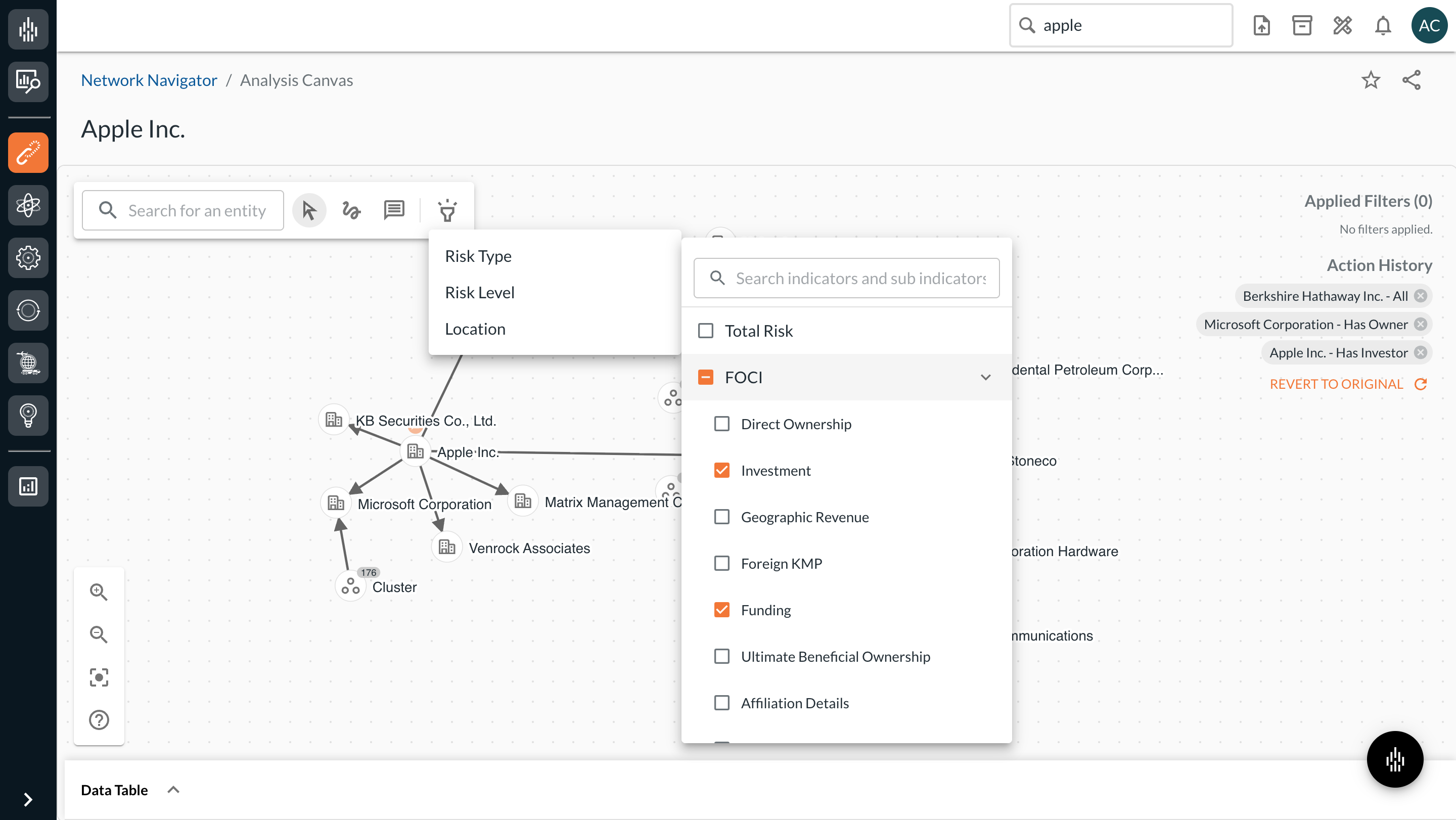Open the notifications bell

pyautogui.click(x=1383, y=25)
